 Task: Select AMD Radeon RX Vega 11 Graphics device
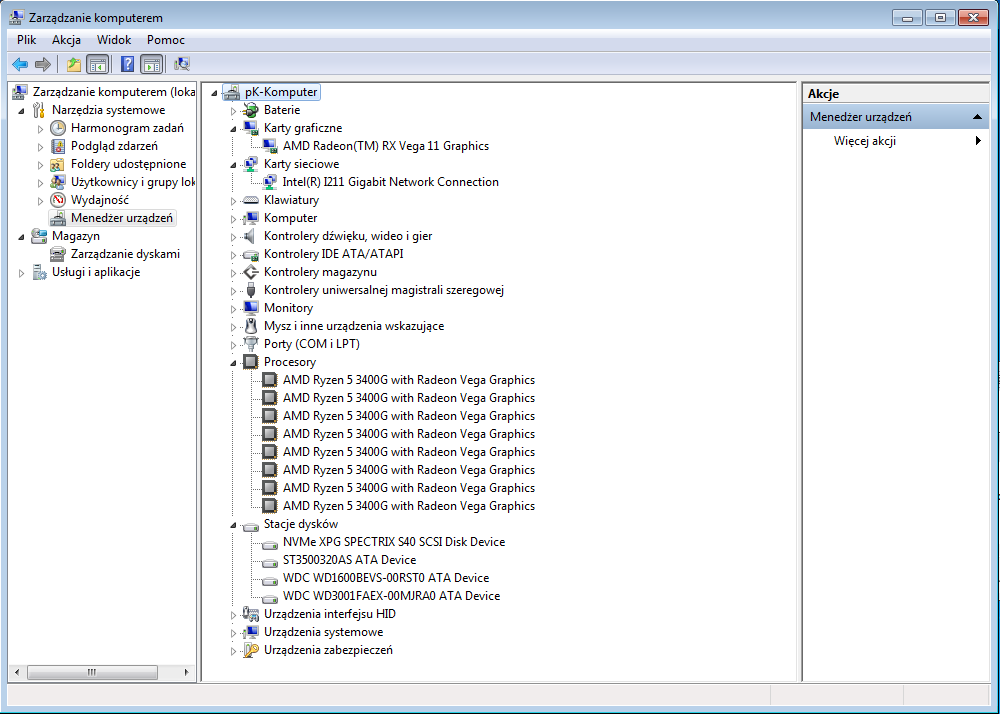[385, 146]
